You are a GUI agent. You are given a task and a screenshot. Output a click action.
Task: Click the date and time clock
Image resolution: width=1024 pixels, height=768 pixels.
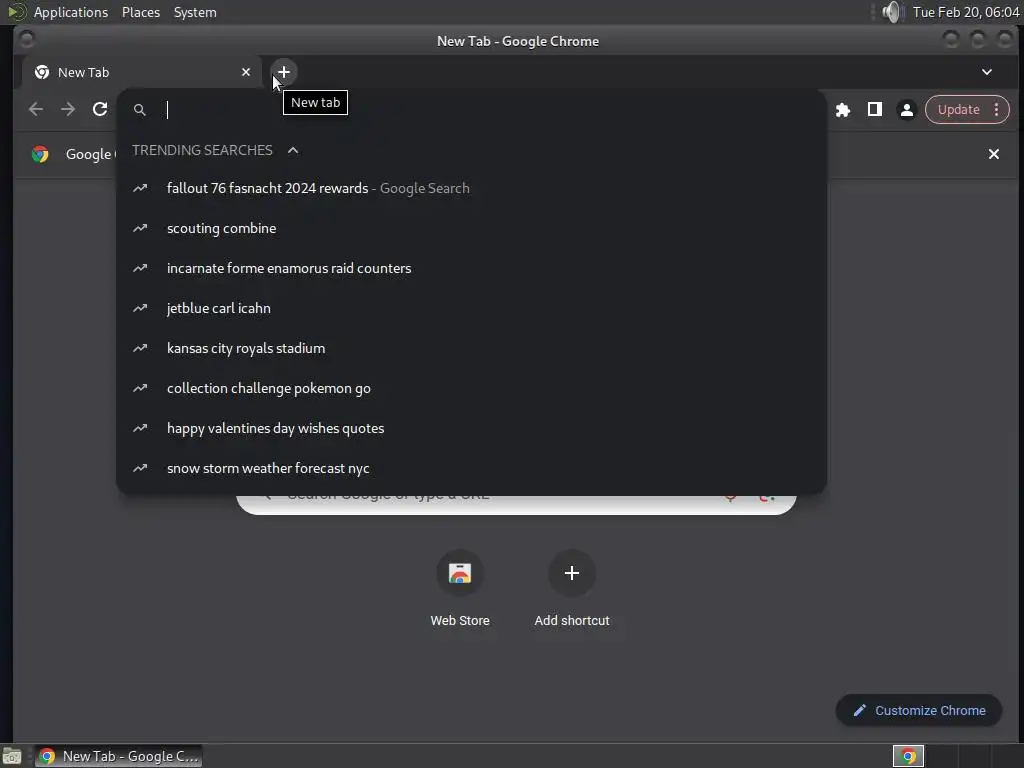pos(965,12)
